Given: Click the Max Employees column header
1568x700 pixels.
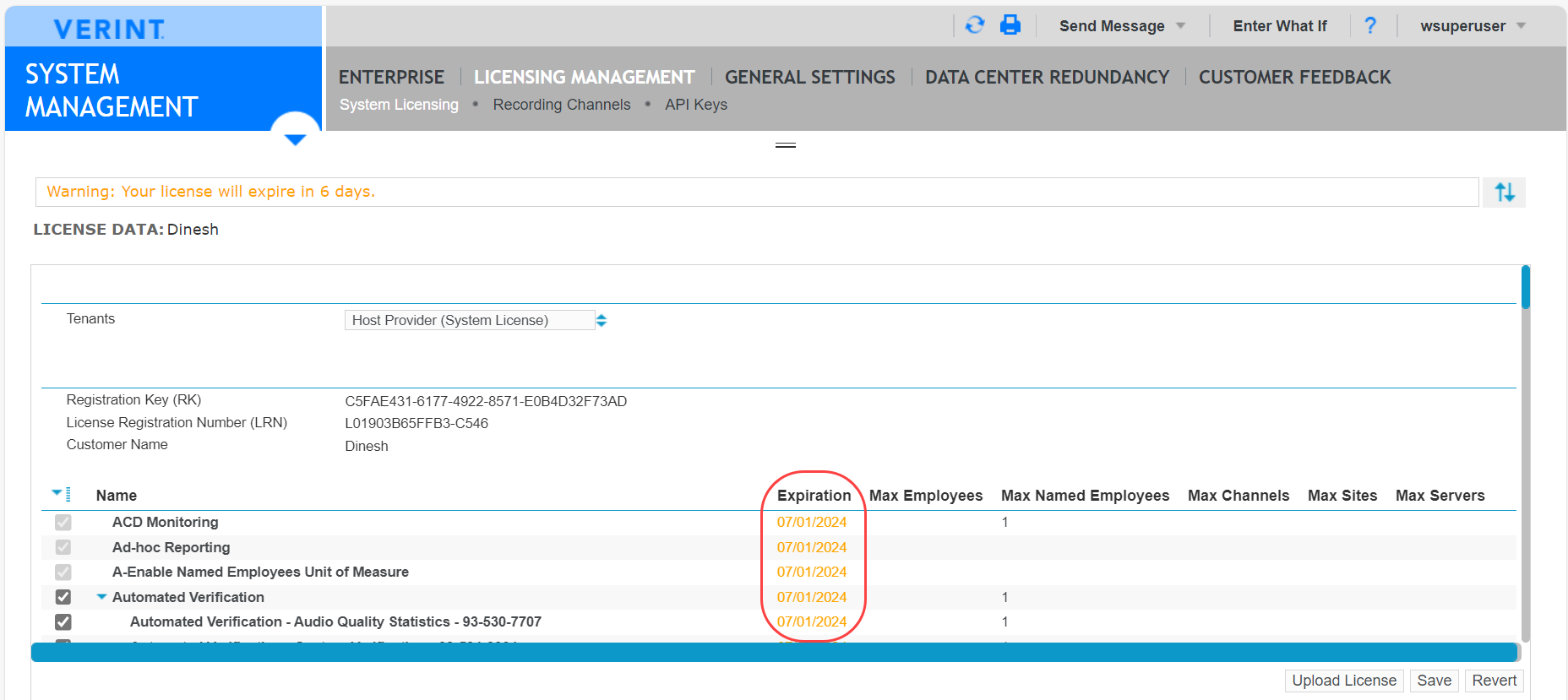Looking at the screenshot, I should (x=926, y=496).
